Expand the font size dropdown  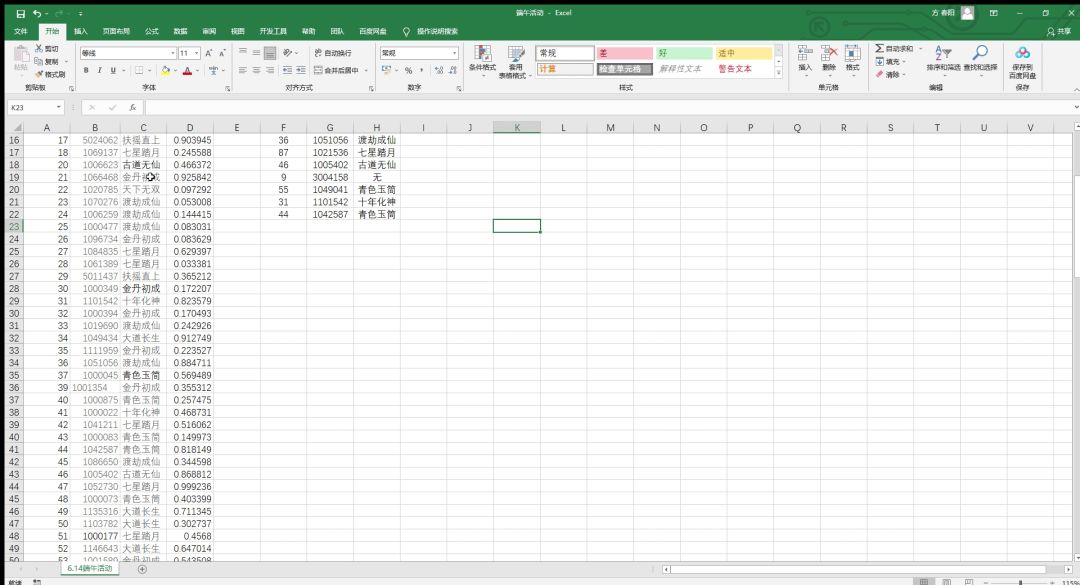pyautogui.click(x=197, y=53)
